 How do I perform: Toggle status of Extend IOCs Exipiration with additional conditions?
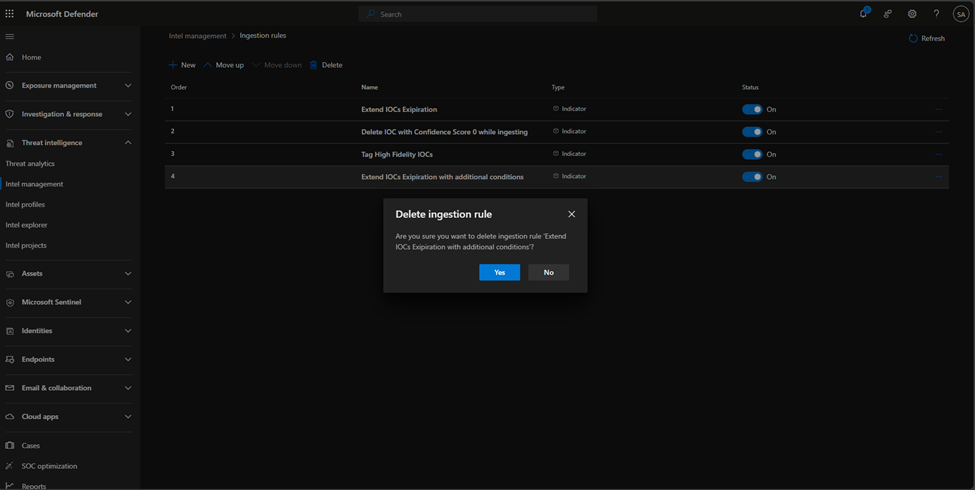pos(752,177)
